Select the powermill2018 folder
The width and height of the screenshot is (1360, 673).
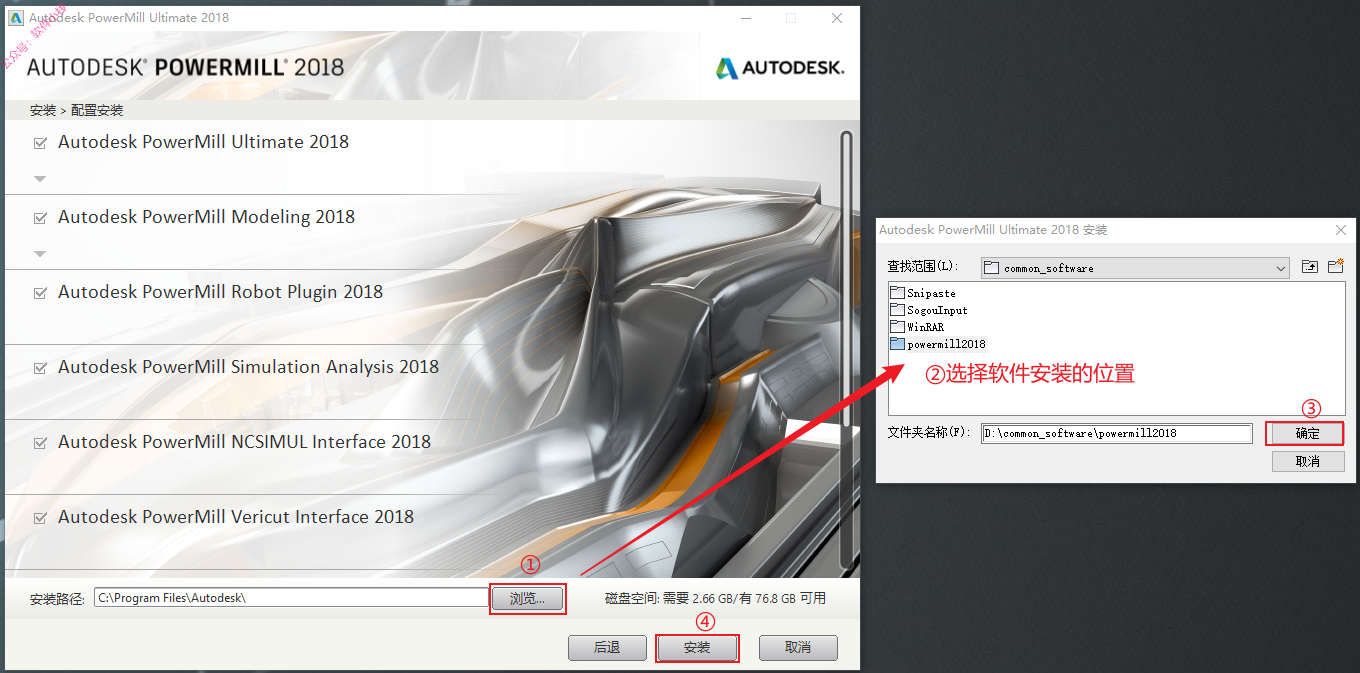point(938,344)
